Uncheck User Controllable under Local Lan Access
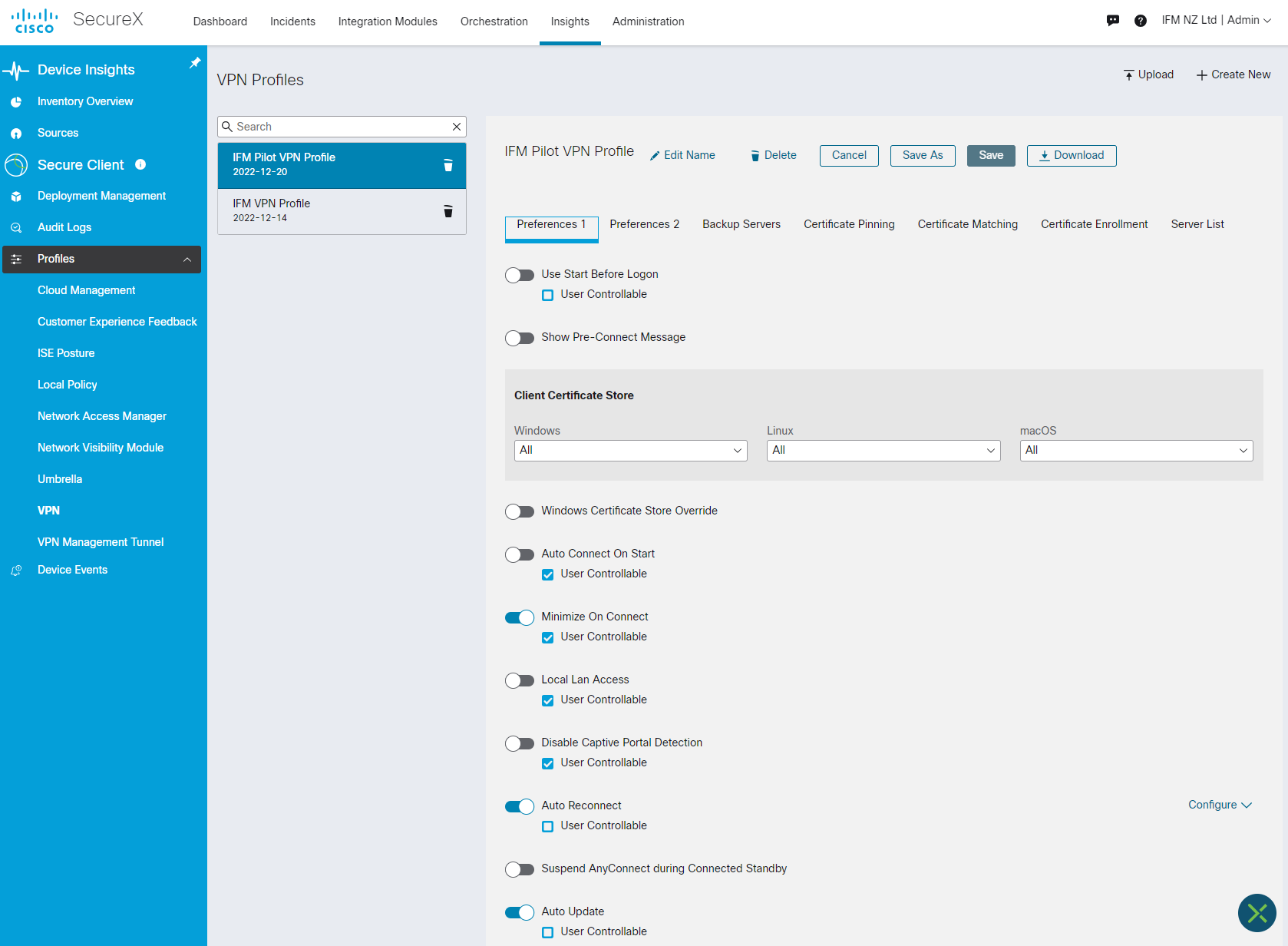The width and height of the screenshot is (1288, 946). [548, 700]
